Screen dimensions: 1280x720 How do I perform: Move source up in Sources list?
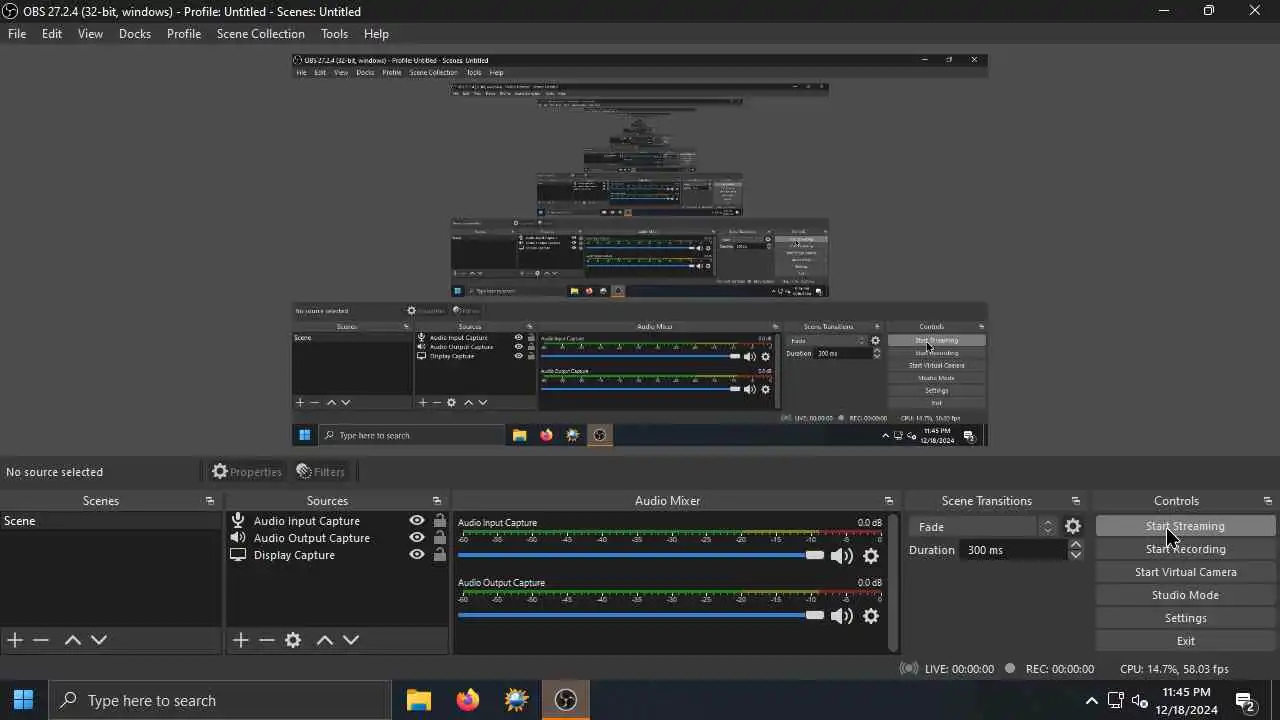pyautogui.click(x=325, y=640)
